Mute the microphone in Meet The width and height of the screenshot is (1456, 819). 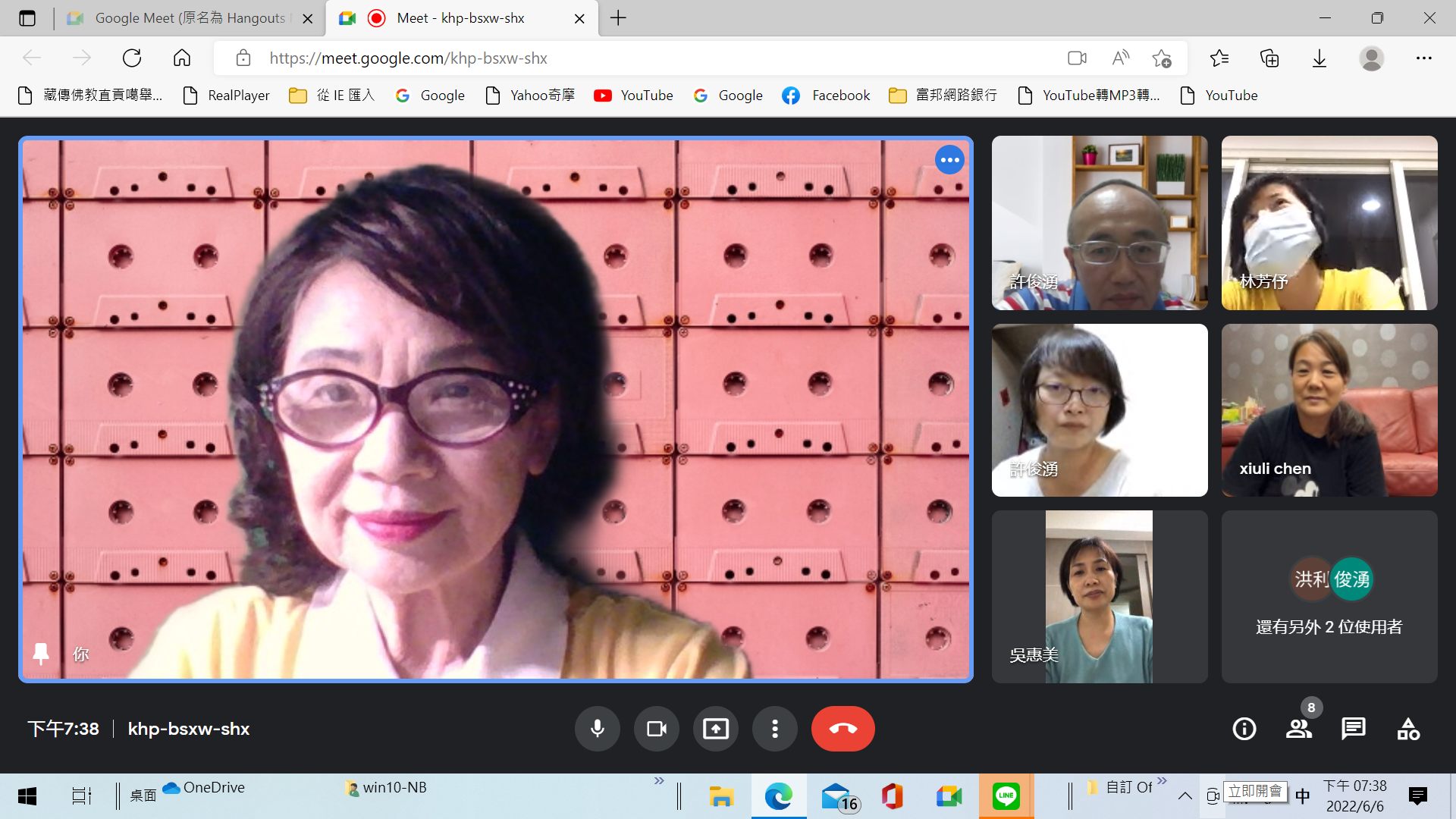(x=598, y=729)
